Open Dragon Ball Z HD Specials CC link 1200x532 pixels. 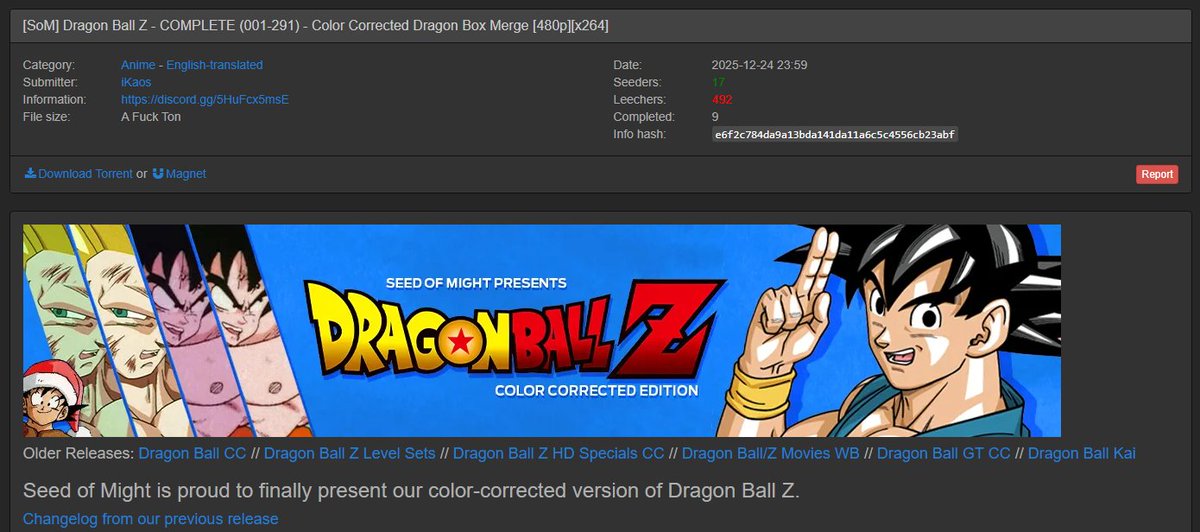click(x=558, y=453)
